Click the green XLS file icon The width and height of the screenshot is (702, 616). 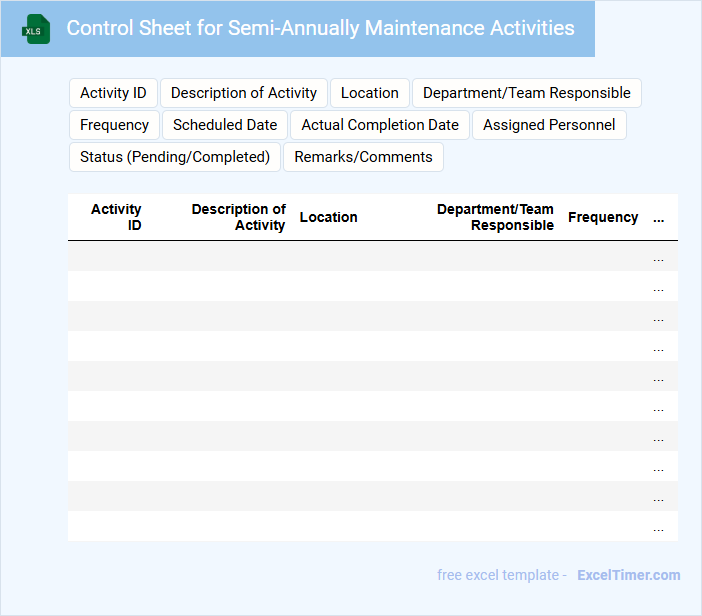(36, 29)
